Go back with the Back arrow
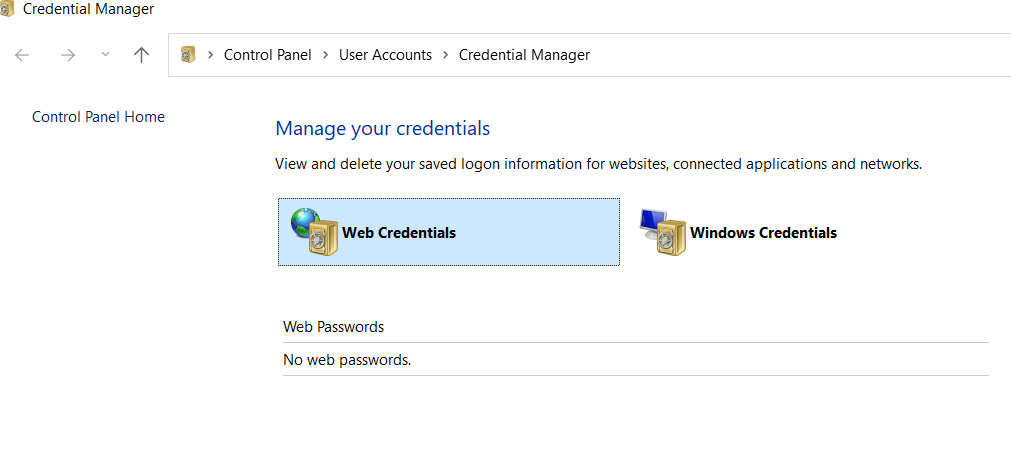The image size is (1011, 458). pyautogui.click(x=22, y=55)
